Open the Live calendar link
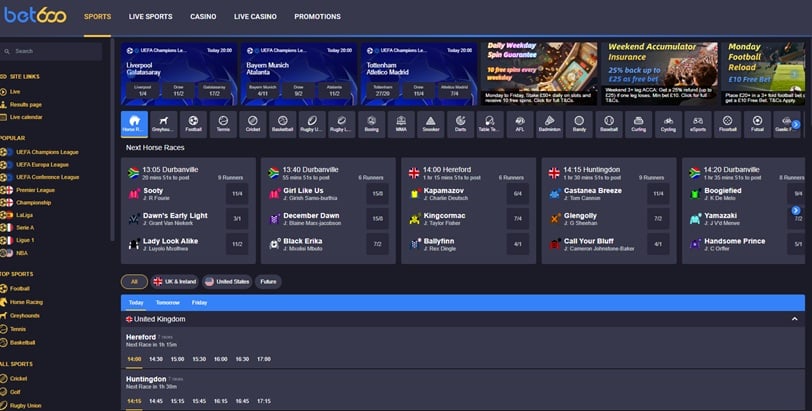This screenshot has height=411, width=812. click(x=26, y=117)
